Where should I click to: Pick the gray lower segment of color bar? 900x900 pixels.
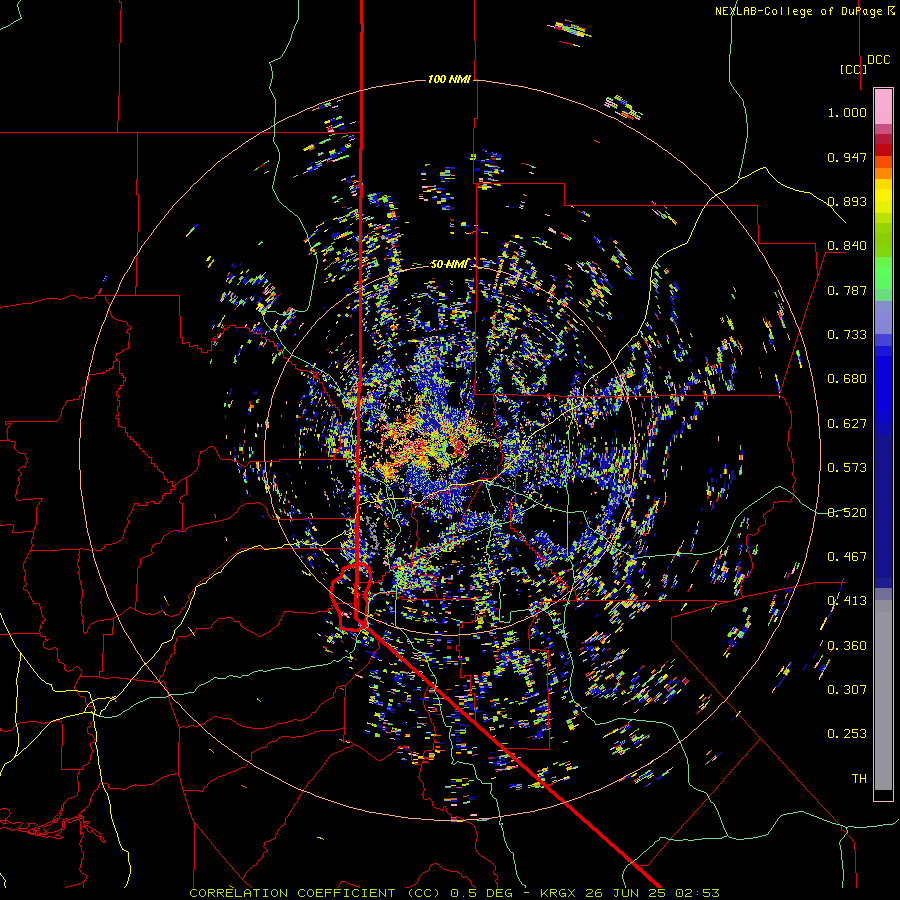pos(883,695)
